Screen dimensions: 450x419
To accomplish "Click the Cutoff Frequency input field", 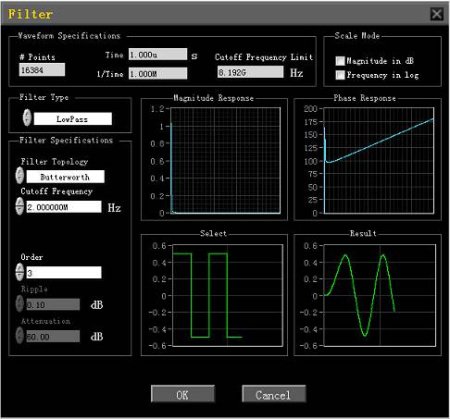I will click(x=64, y=207).
